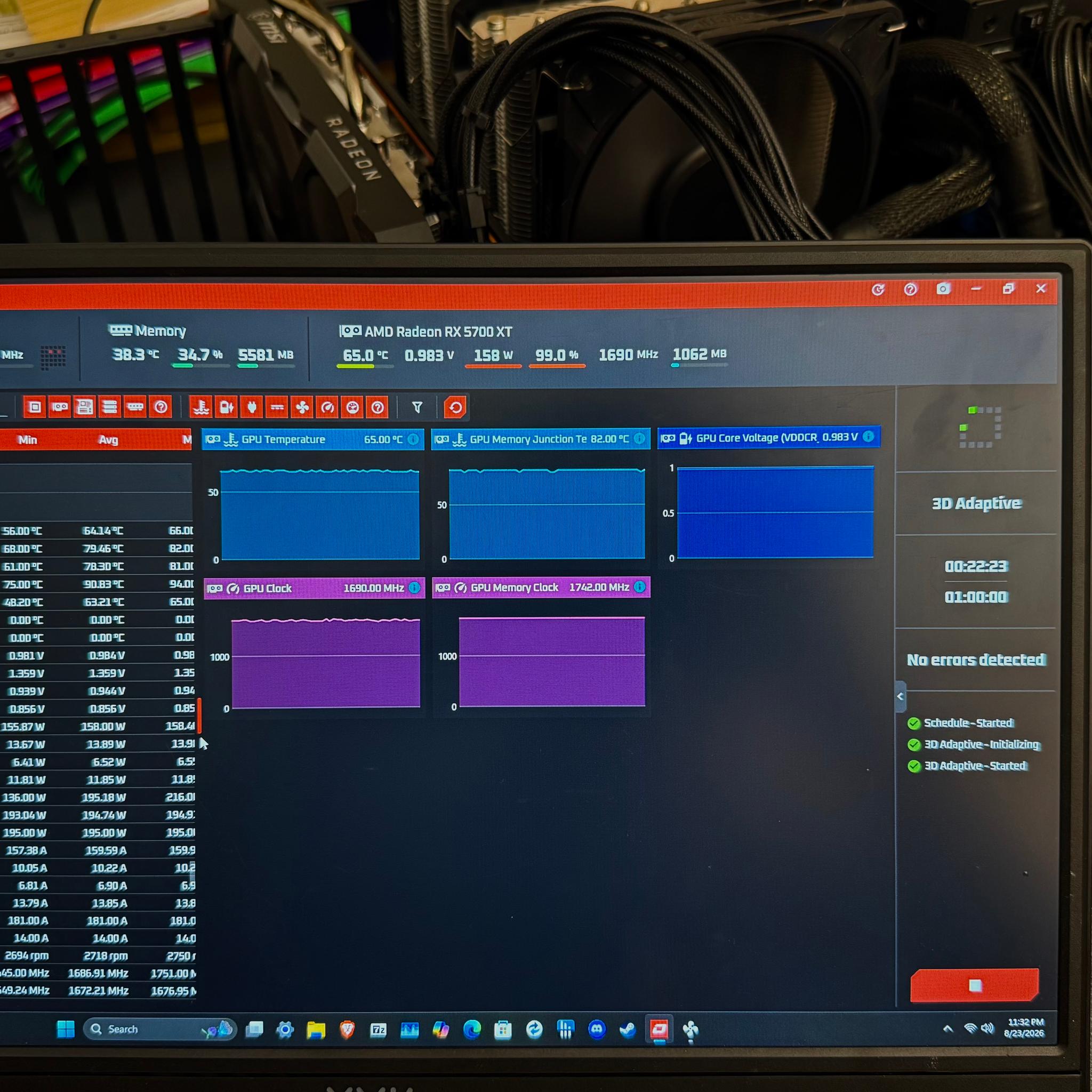The height and width of the screenshot is (1092, 1092).
Task: Open the Windows Start menu
Action: tap(66, 1029)
